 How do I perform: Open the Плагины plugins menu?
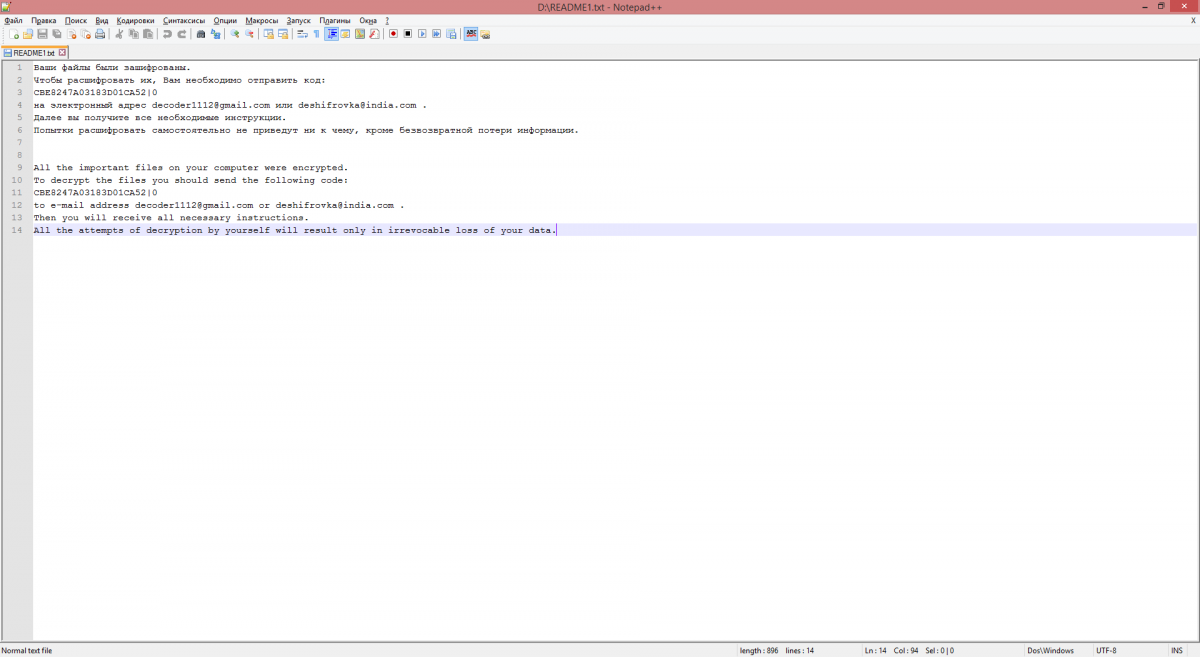335,20
